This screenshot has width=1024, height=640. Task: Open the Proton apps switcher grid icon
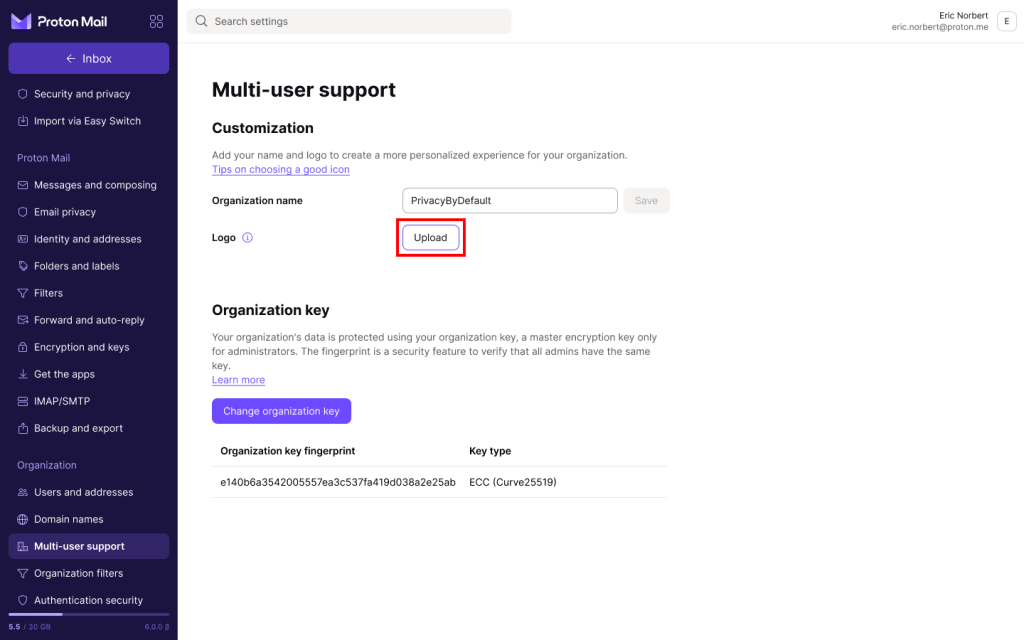pos(156,20)
